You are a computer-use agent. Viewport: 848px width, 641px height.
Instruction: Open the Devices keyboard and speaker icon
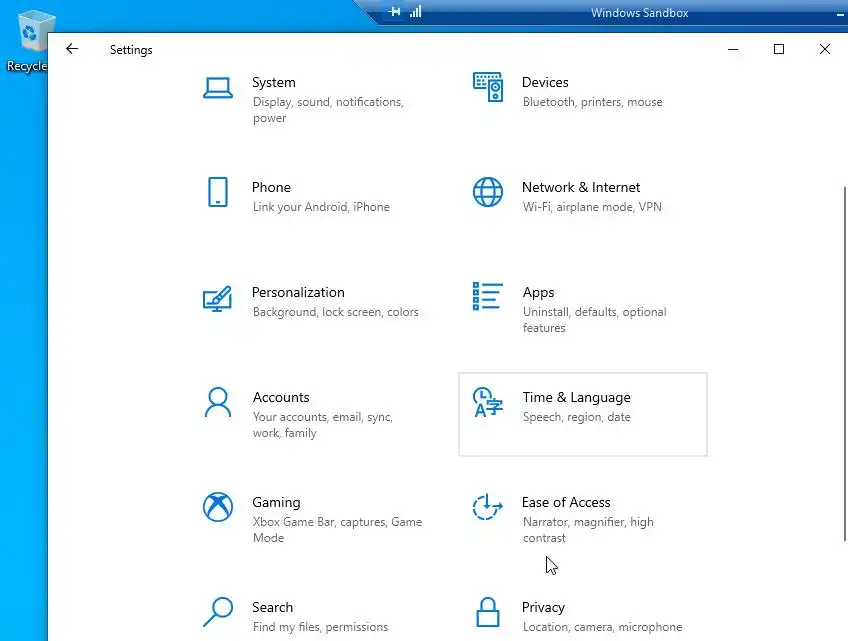[488, 87]
